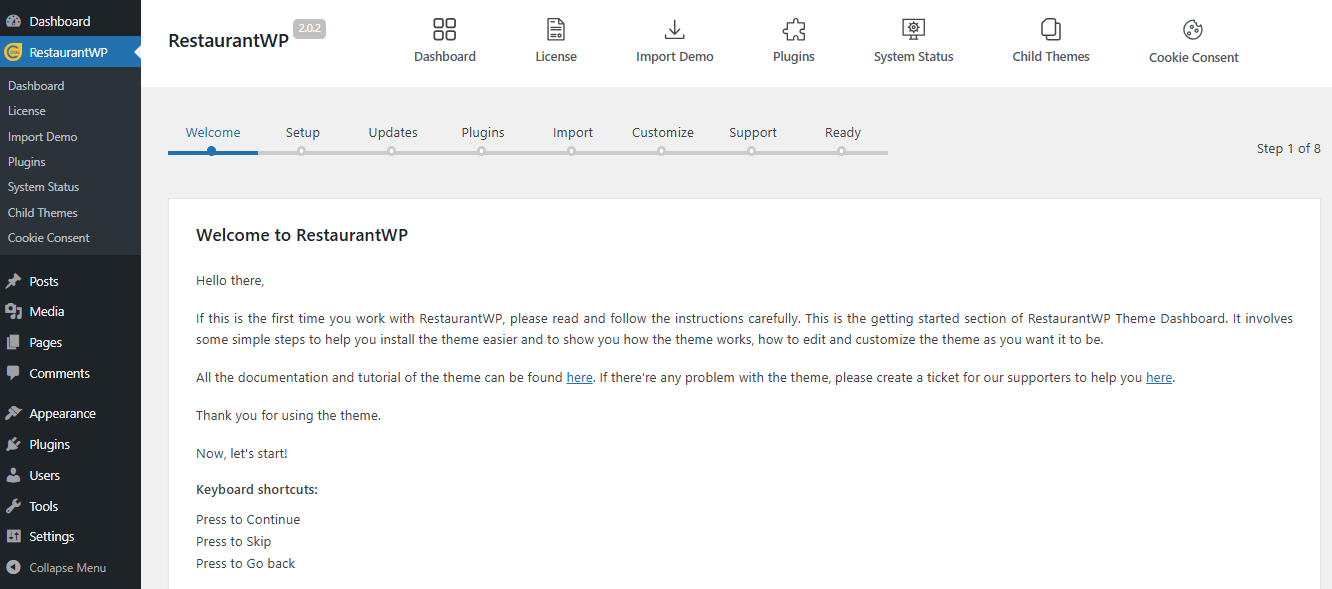
Task: Open the Plugins puzzle piece icon
Action: coord(794,29)
